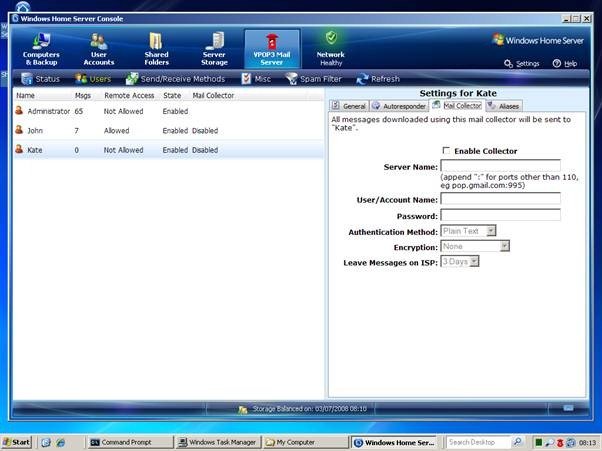Sort by Name column header

(x=25, y=96)
